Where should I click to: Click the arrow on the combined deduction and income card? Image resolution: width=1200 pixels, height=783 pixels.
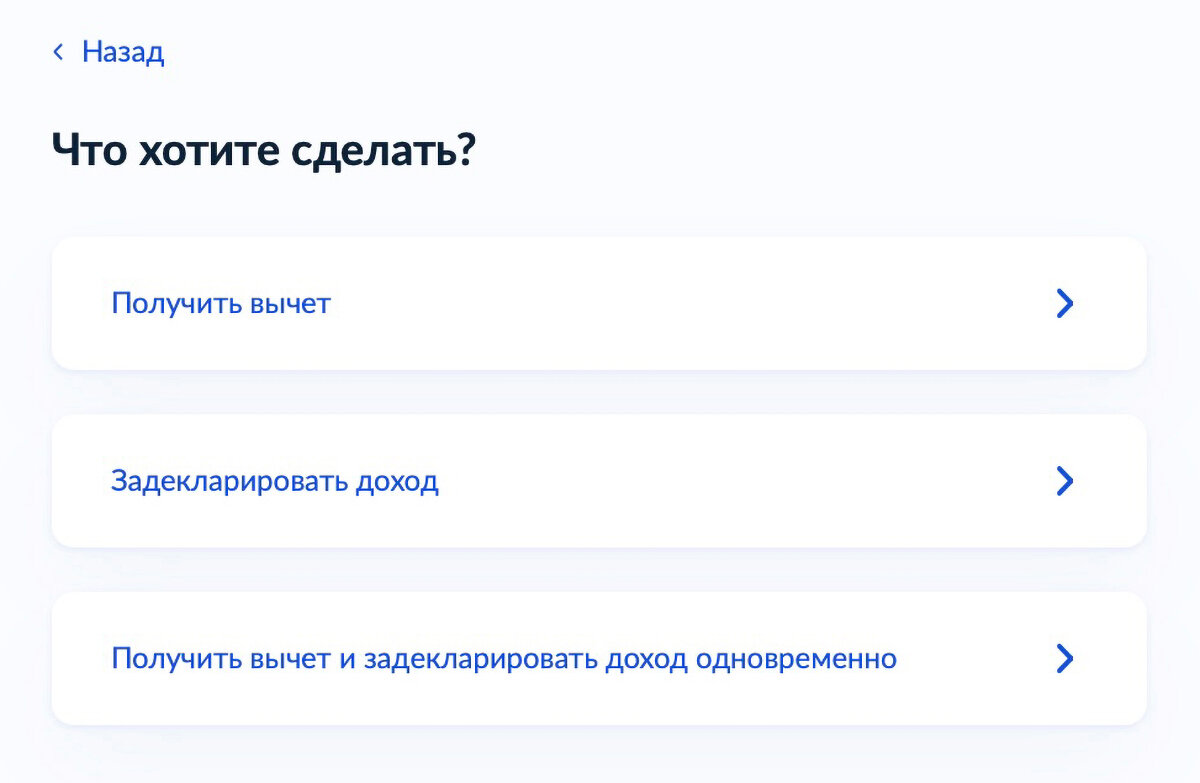1065,658
